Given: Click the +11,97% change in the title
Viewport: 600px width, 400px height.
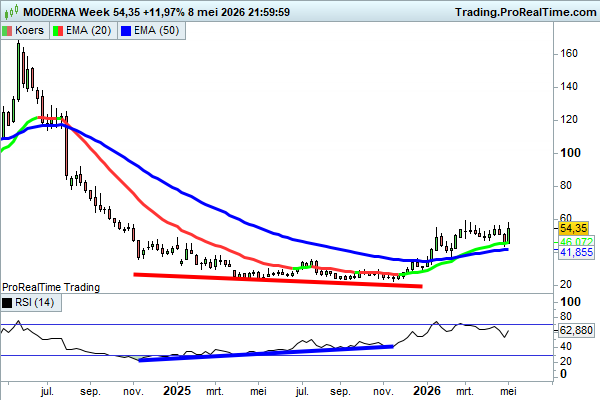Looking at the screenshot, I should (x=164, y=12).
